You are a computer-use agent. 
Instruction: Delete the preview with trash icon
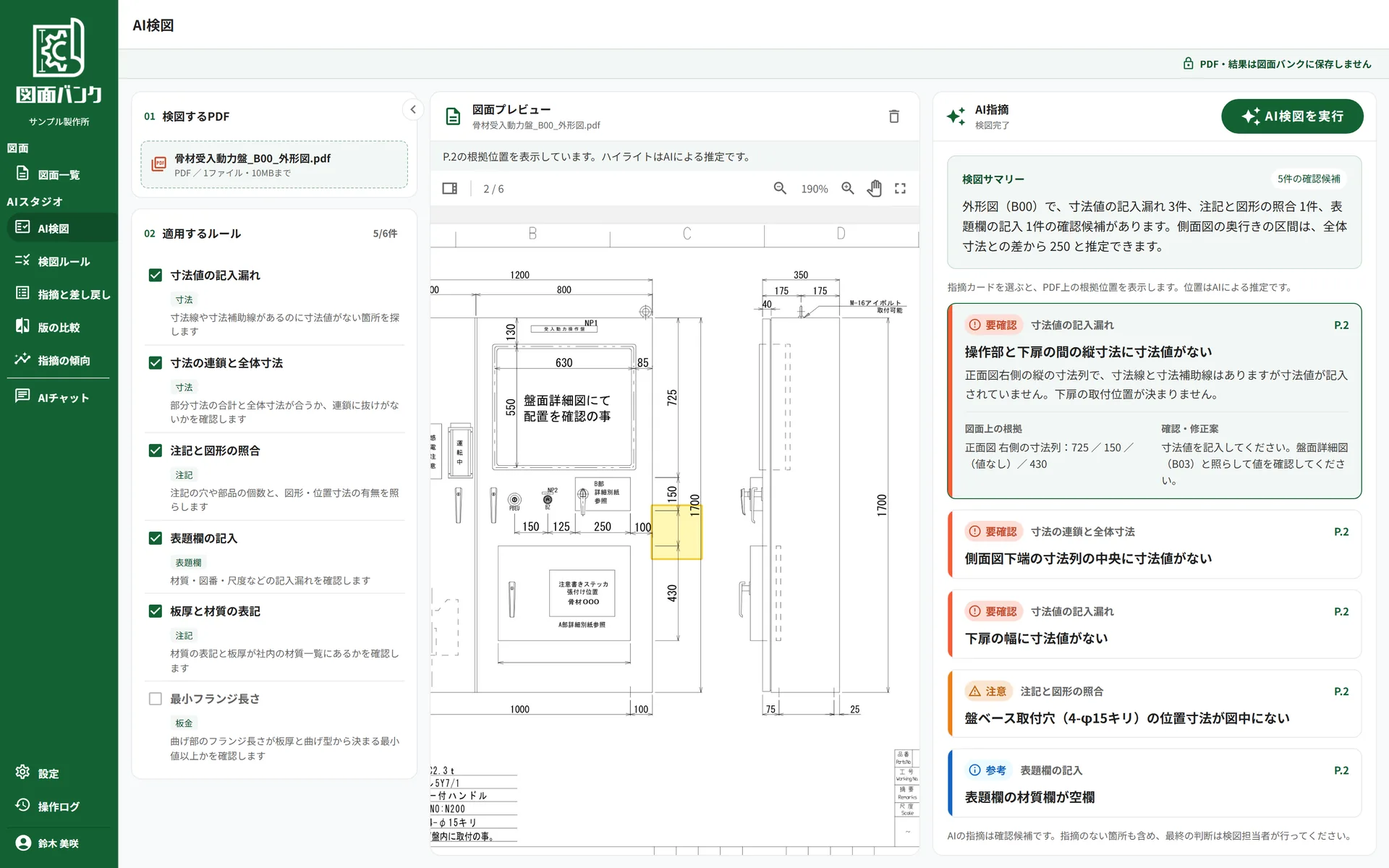pos(894,116)
